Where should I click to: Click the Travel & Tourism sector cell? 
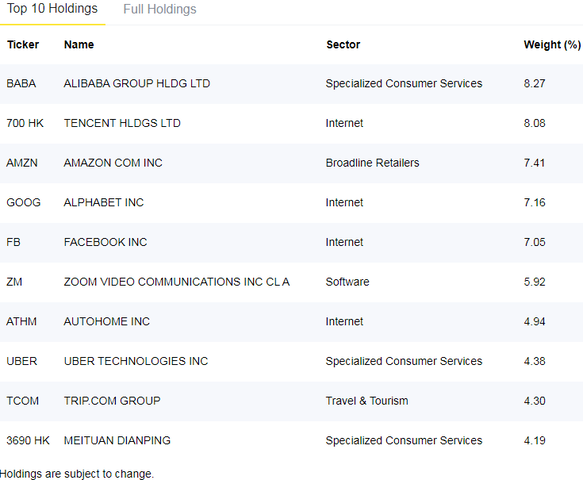click(x=367, y=401)
